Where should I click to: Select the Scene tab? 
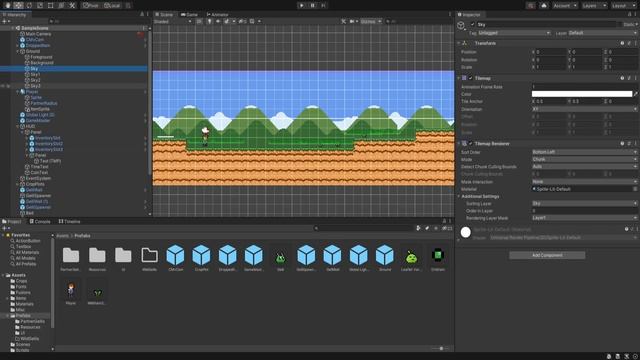pyautogui.click(x=164, y=15)
